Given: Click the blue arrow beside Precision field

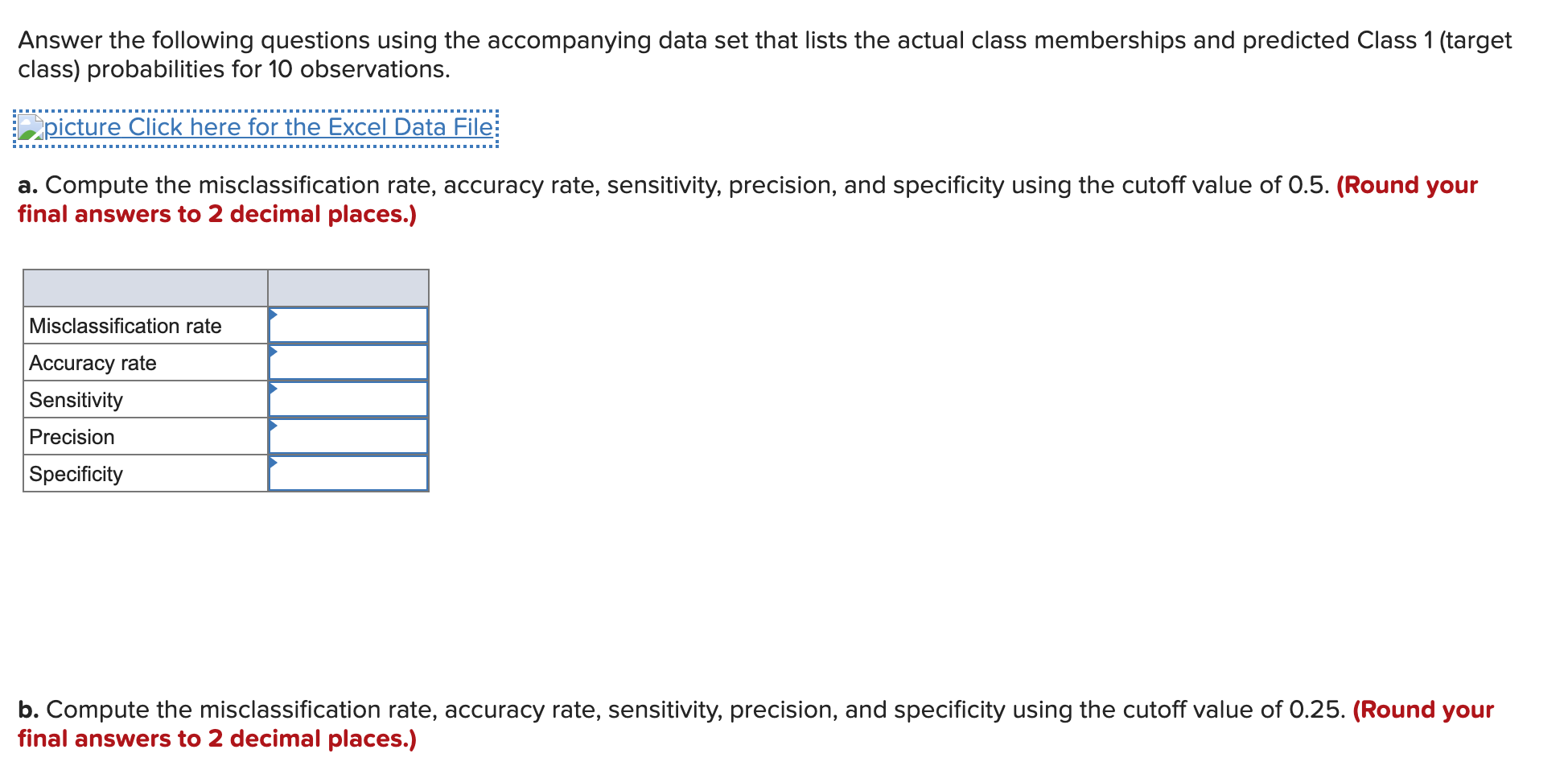Looking at the screenshot, I should point(274,426).
